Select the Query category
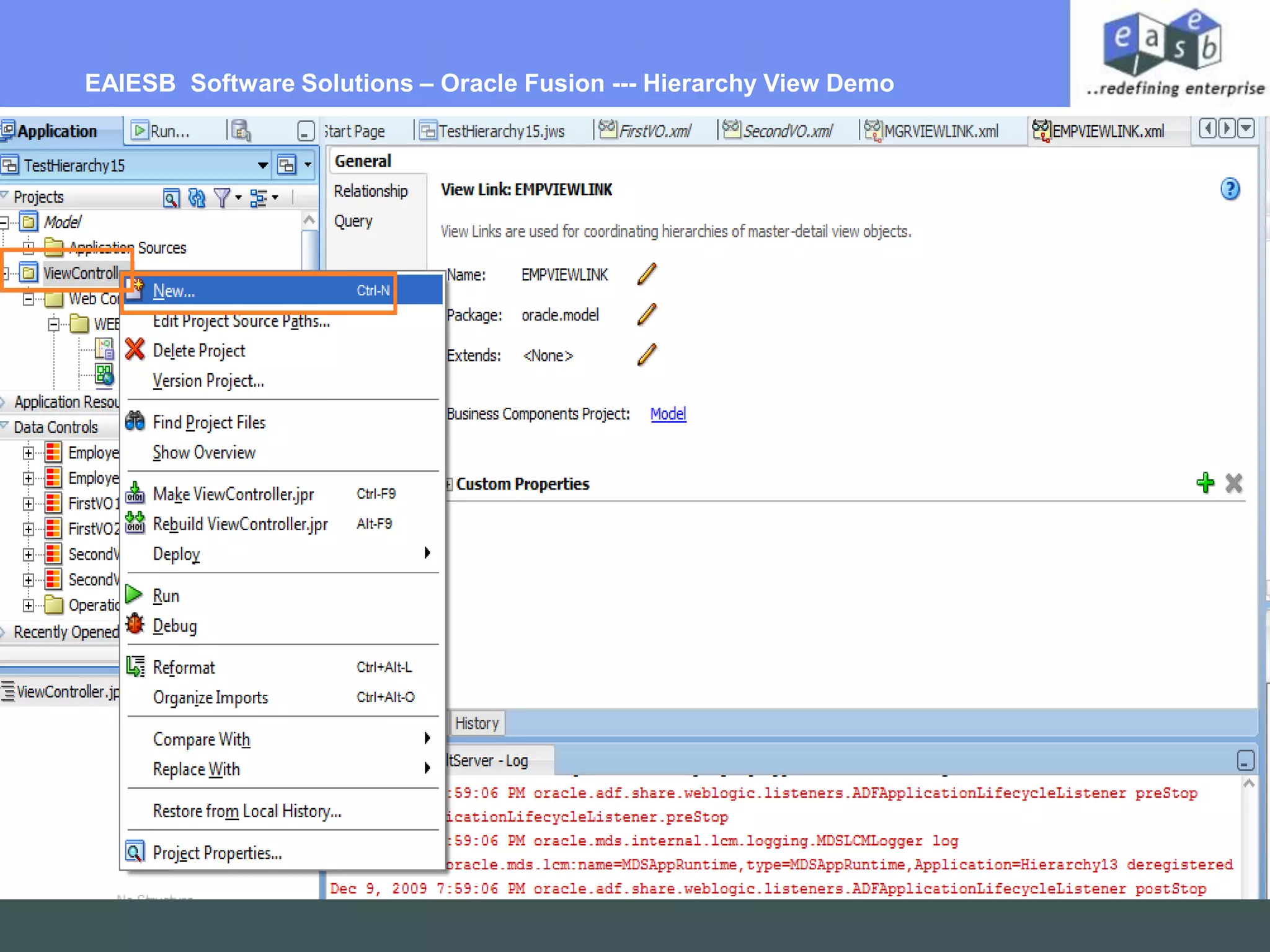Image resolution: width=1270 pixels, height=952 pixels. [353, 221]
